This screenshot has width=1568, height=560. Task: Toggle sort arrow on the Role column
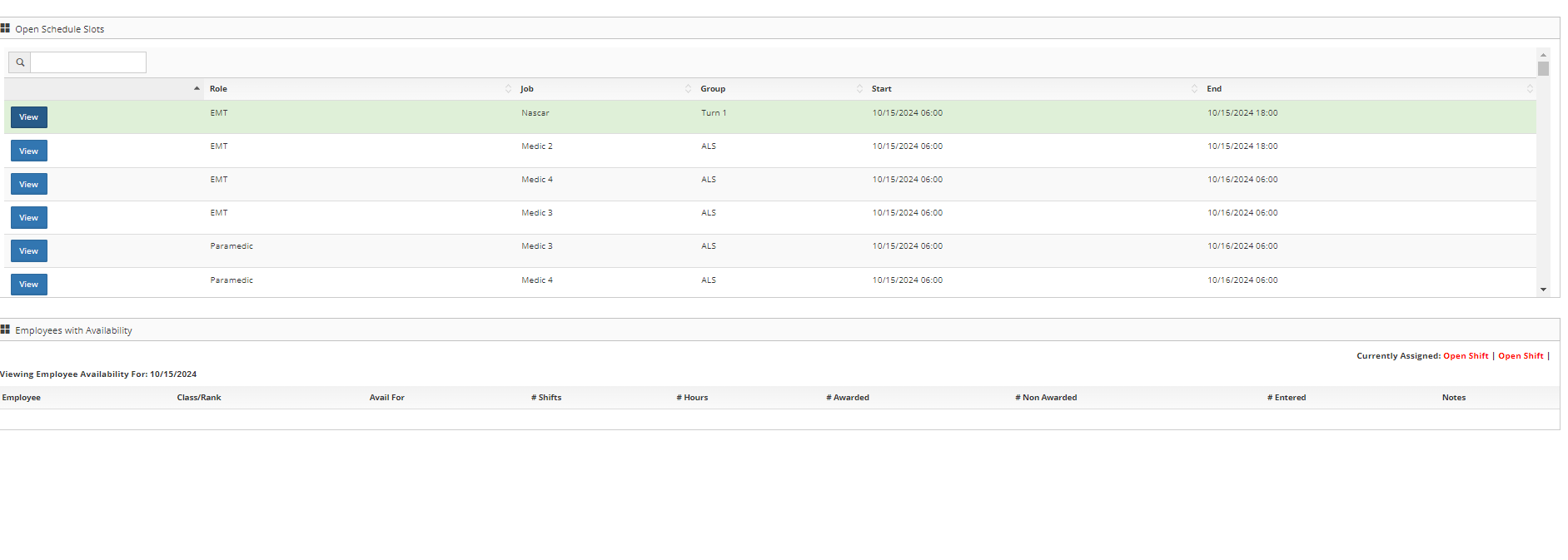(x=508, y=89)
